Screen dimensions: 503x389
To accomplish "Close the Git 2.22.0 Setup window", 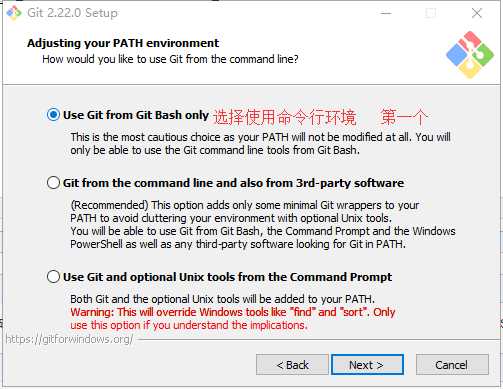I will click(x=477, y=13).
